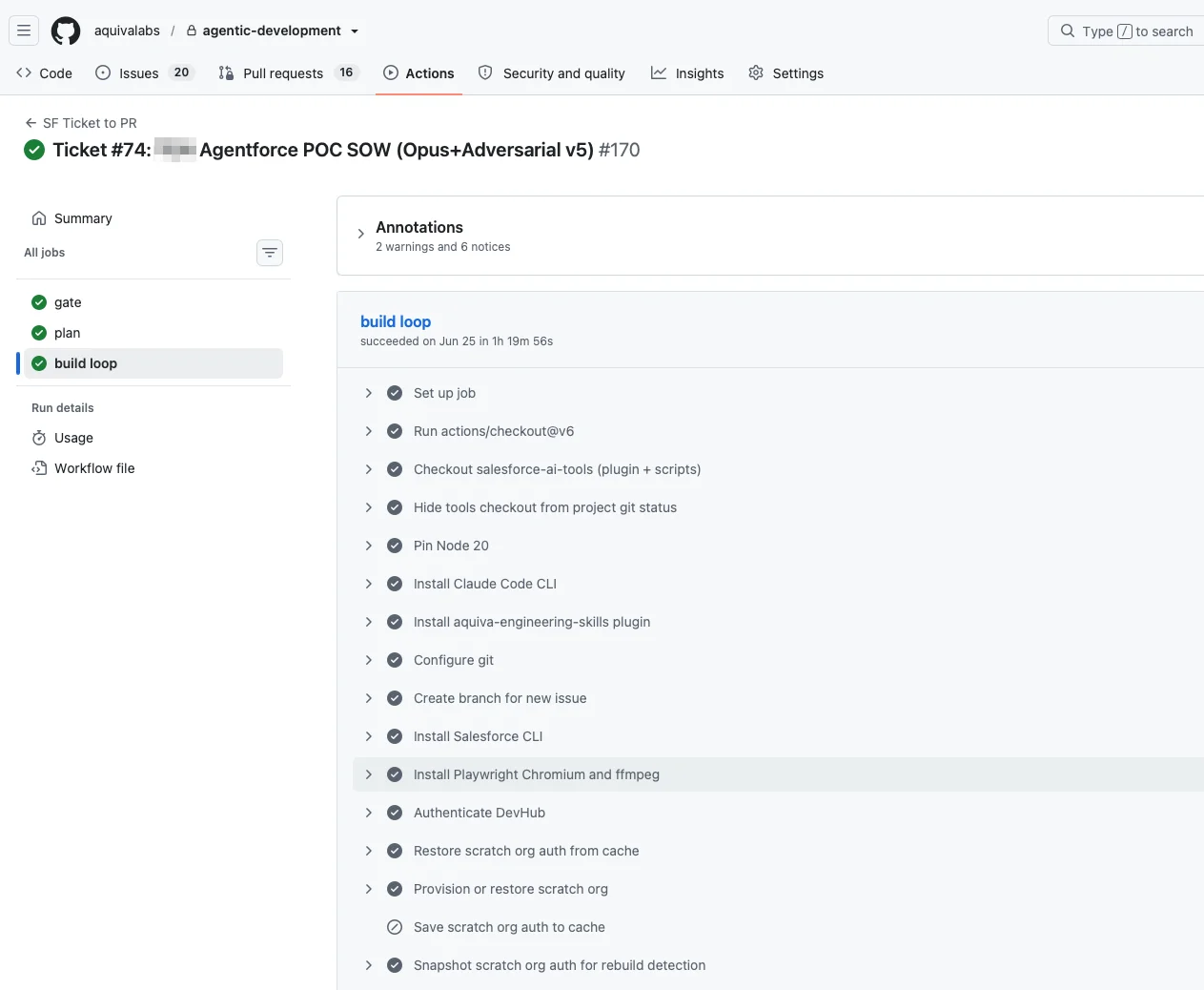Expand the Pin Node 20 step

pyautogui.click(x=369, y=546)
